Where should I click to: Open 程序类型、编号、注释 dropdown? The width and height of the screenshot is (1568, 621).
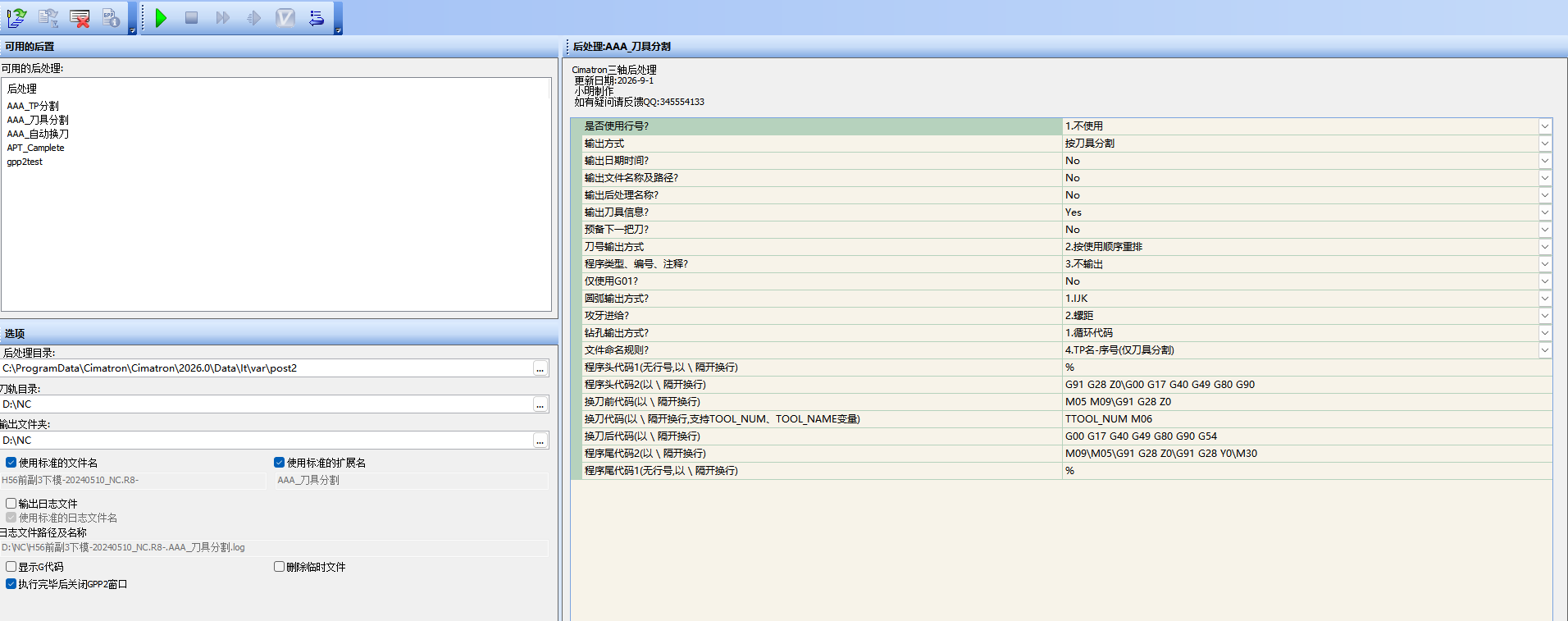click(x=1545, y=264)
